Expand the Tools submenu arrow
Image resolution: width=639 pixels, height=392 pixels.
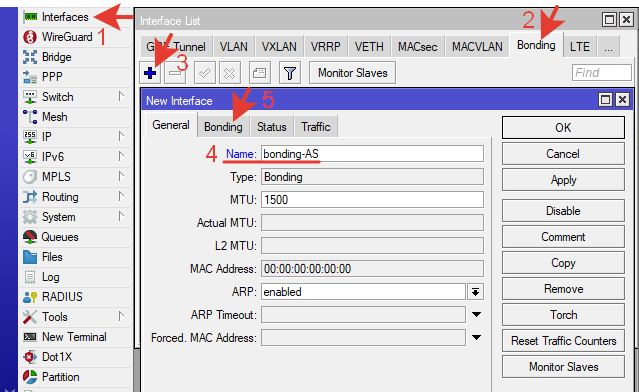point(121,316)
